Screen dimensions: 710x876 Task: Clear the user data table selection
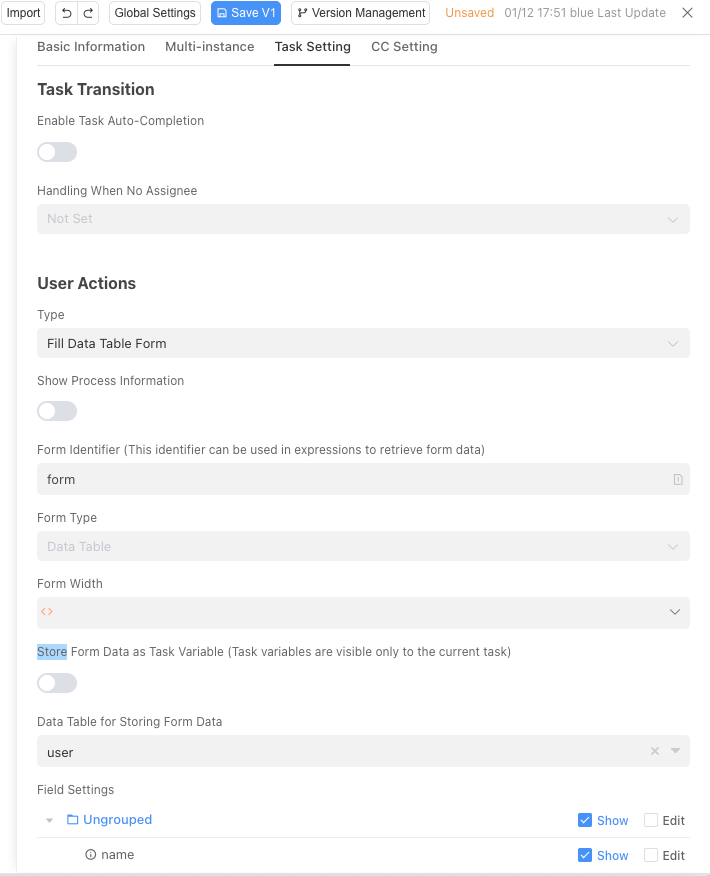(655, 752)
